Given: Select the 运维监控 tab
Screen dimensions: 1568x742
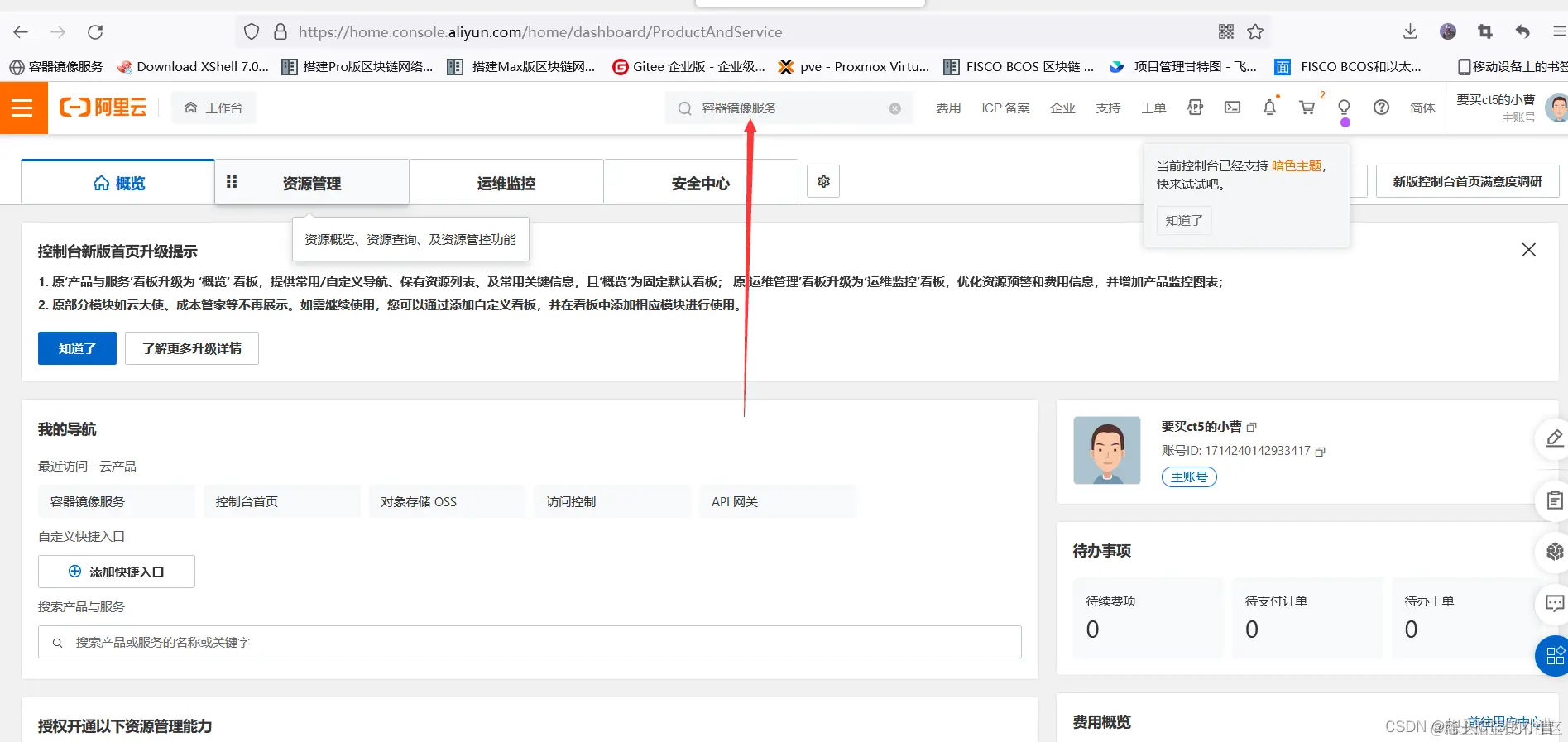Looking at the screenshot, I should click(x=506, y=183).
